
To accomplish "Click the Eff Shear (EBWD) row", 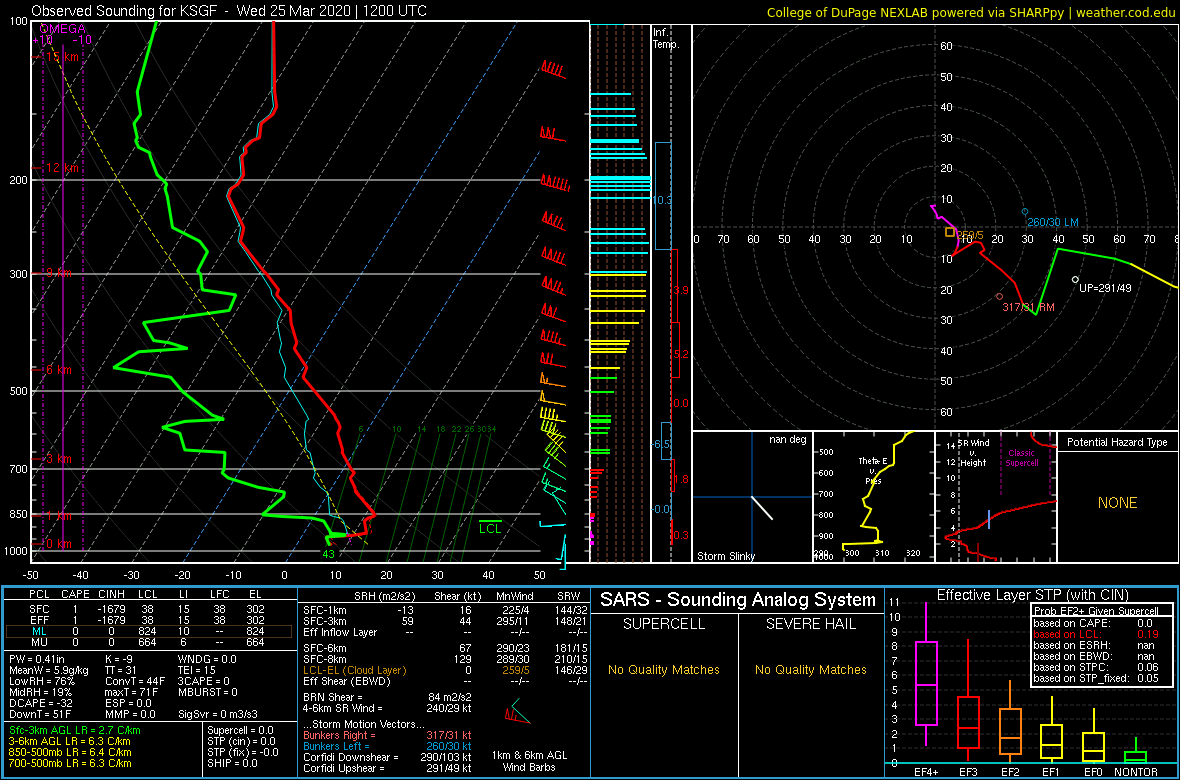I will tap(444, 681).
